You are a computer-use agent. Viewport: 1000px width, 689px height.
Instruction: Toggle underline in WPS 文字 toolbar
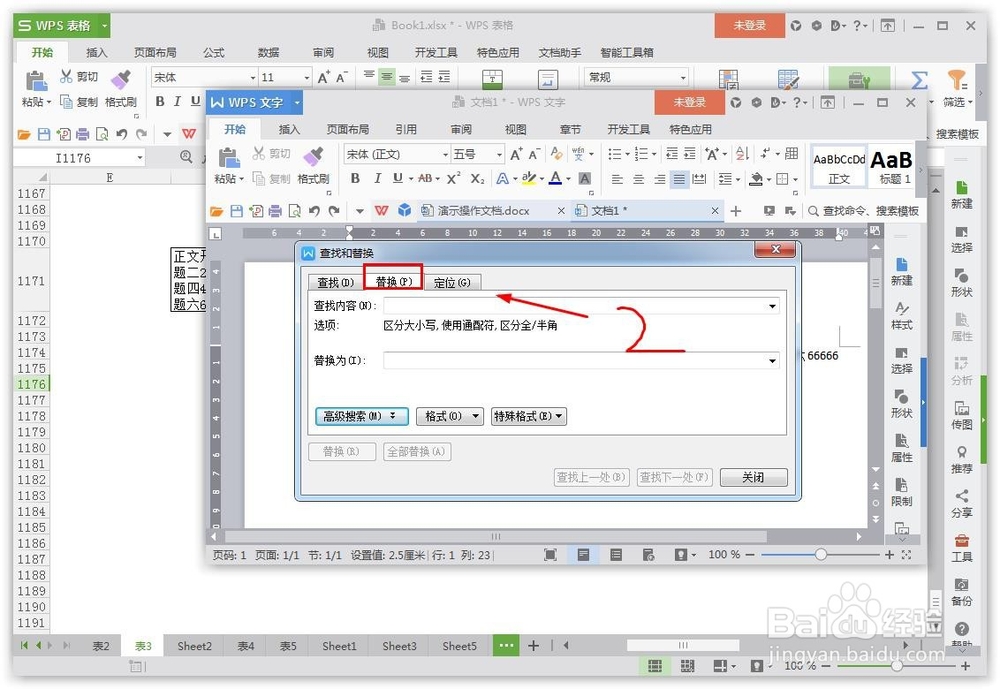398,179
